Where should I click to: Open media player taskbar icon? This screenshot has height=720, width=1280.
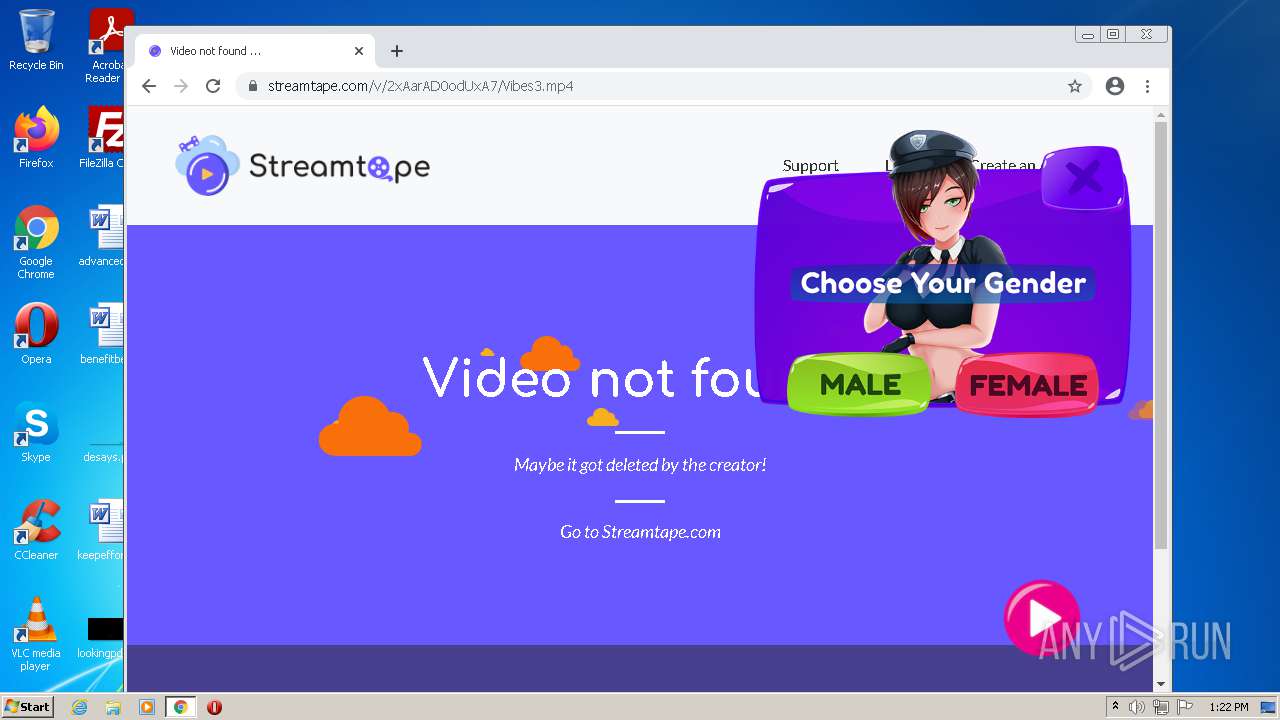click(x=147, y=707)
